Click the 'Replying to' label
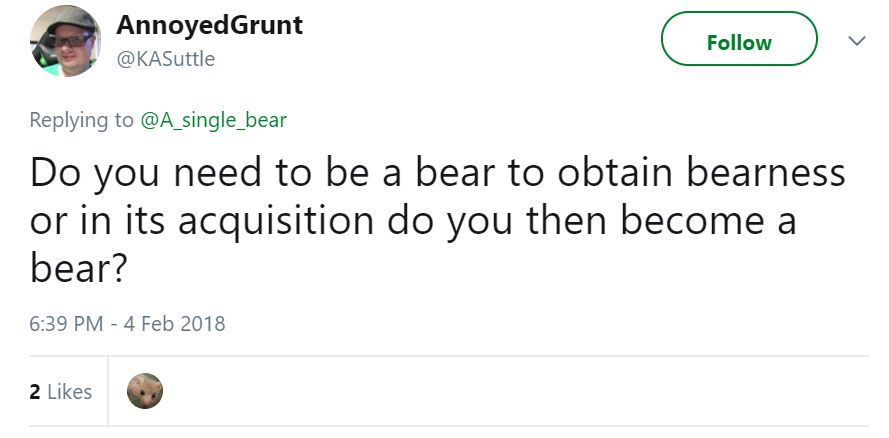This screenshot has height=438, width=889. click(82, 120)
